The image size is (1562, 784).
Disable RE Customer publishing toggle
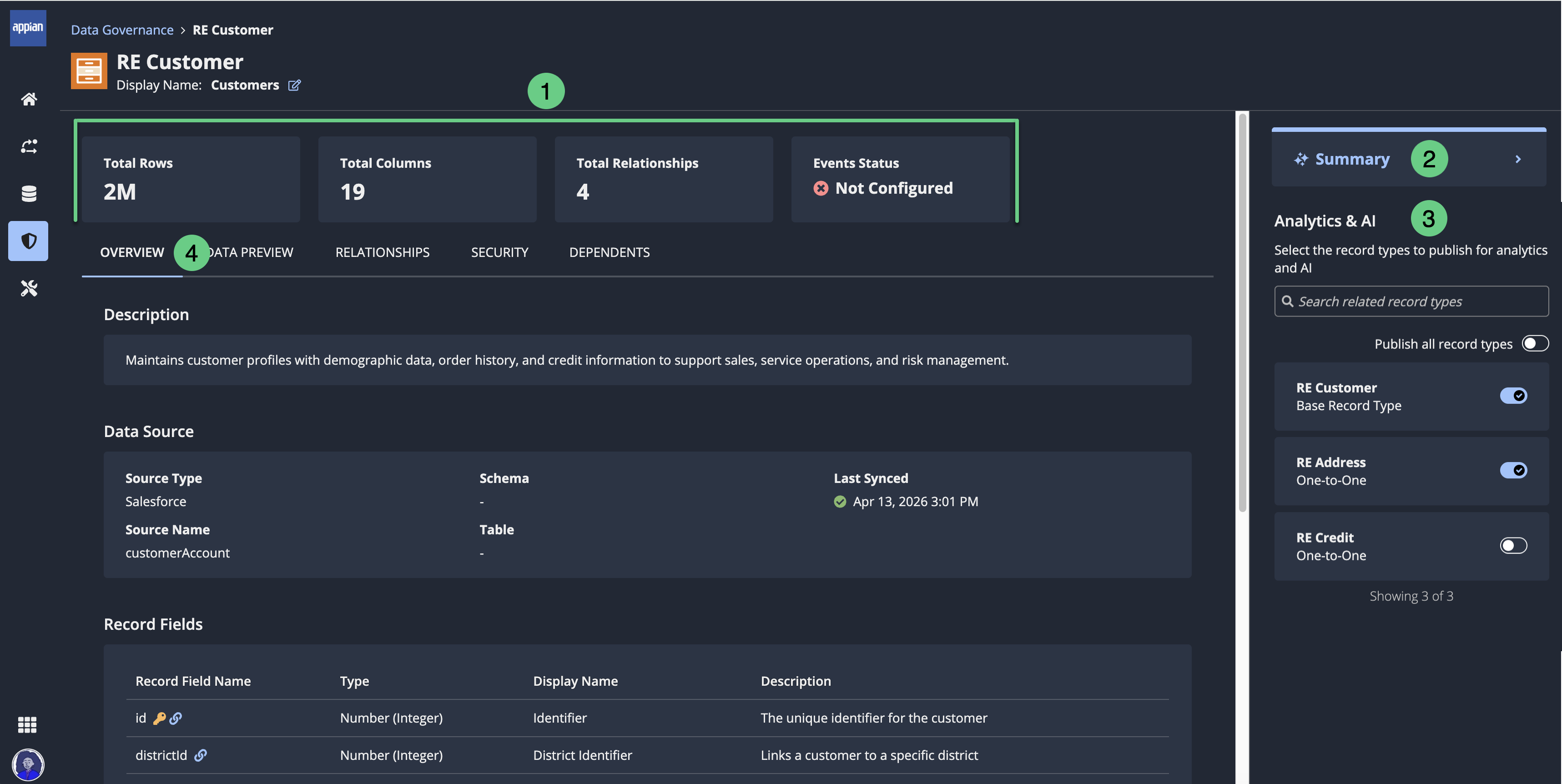[x=1513, y=395]
